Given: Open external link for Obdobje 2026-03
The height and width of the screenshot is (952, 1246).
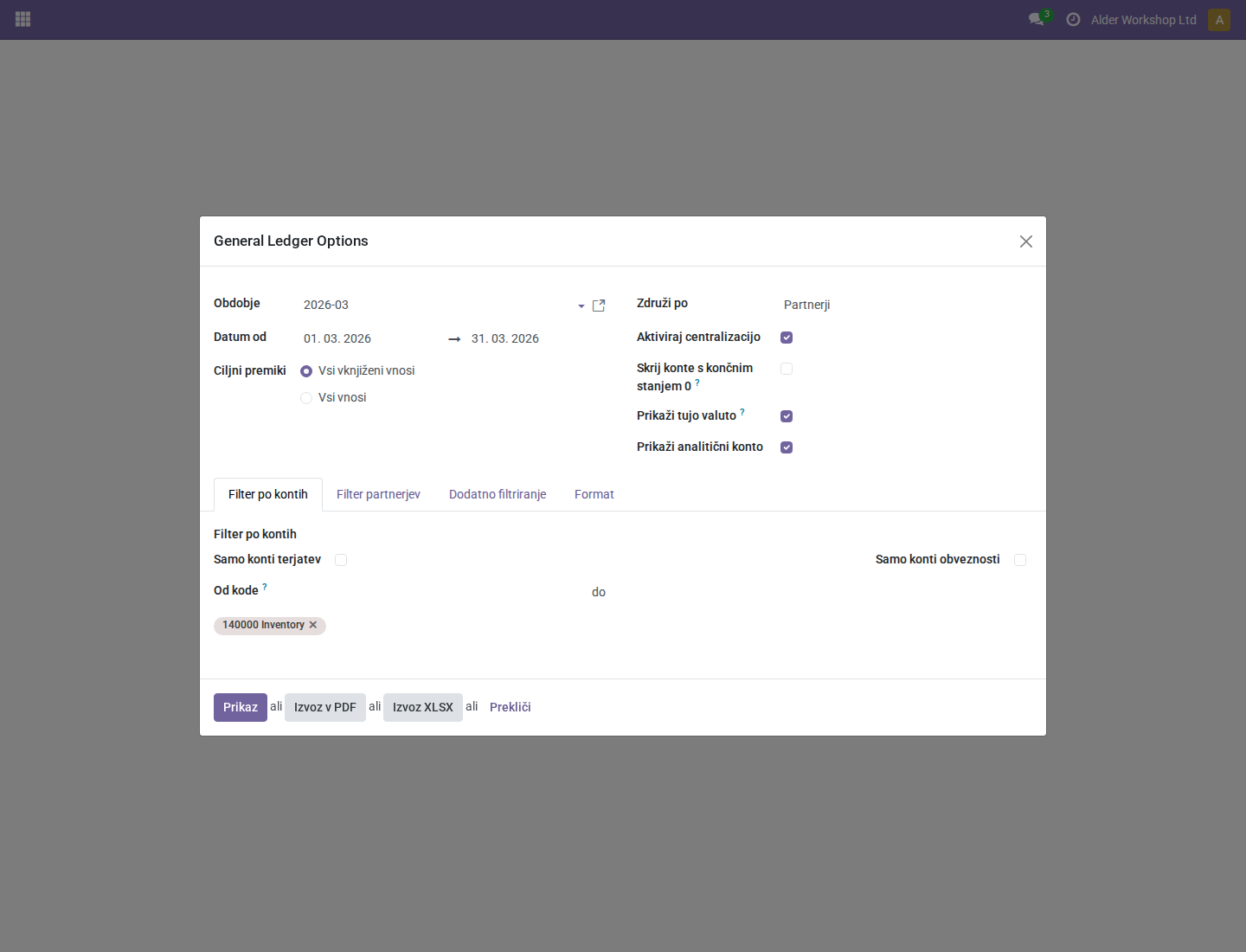Looking at the screenshot, I should click(x=599, y=306).
